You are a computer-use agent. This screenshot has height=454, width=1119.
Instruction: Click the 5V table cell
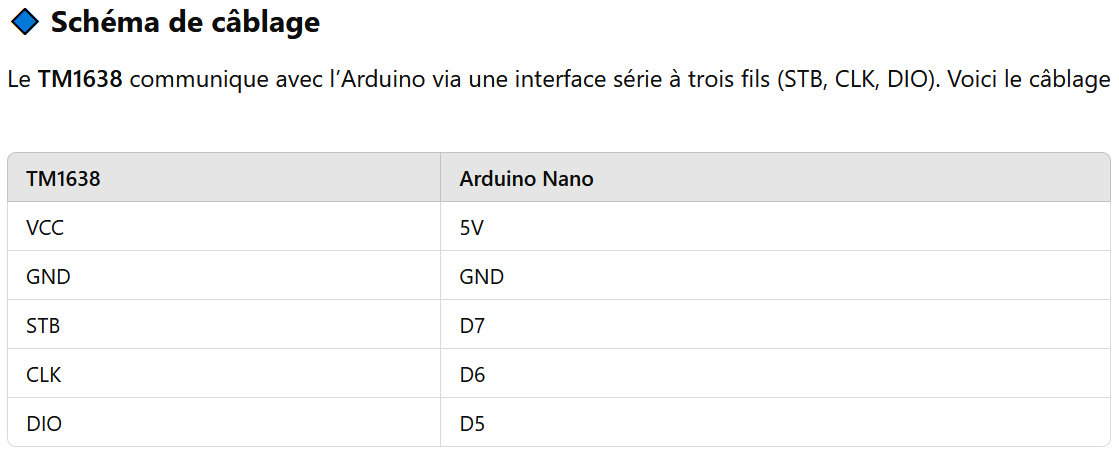pos(775,227)
